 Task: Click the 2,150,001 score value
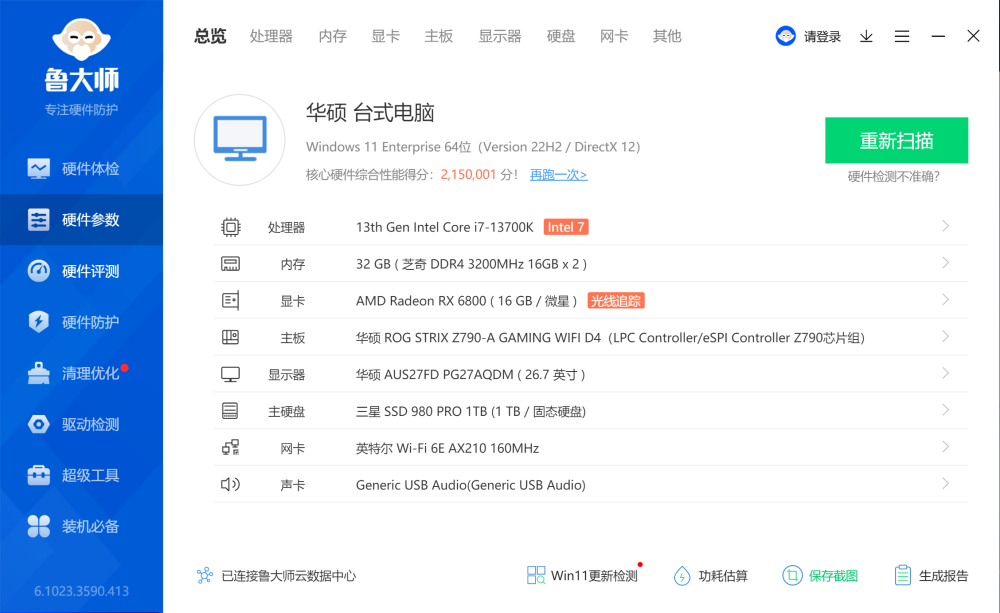(468, 175)
